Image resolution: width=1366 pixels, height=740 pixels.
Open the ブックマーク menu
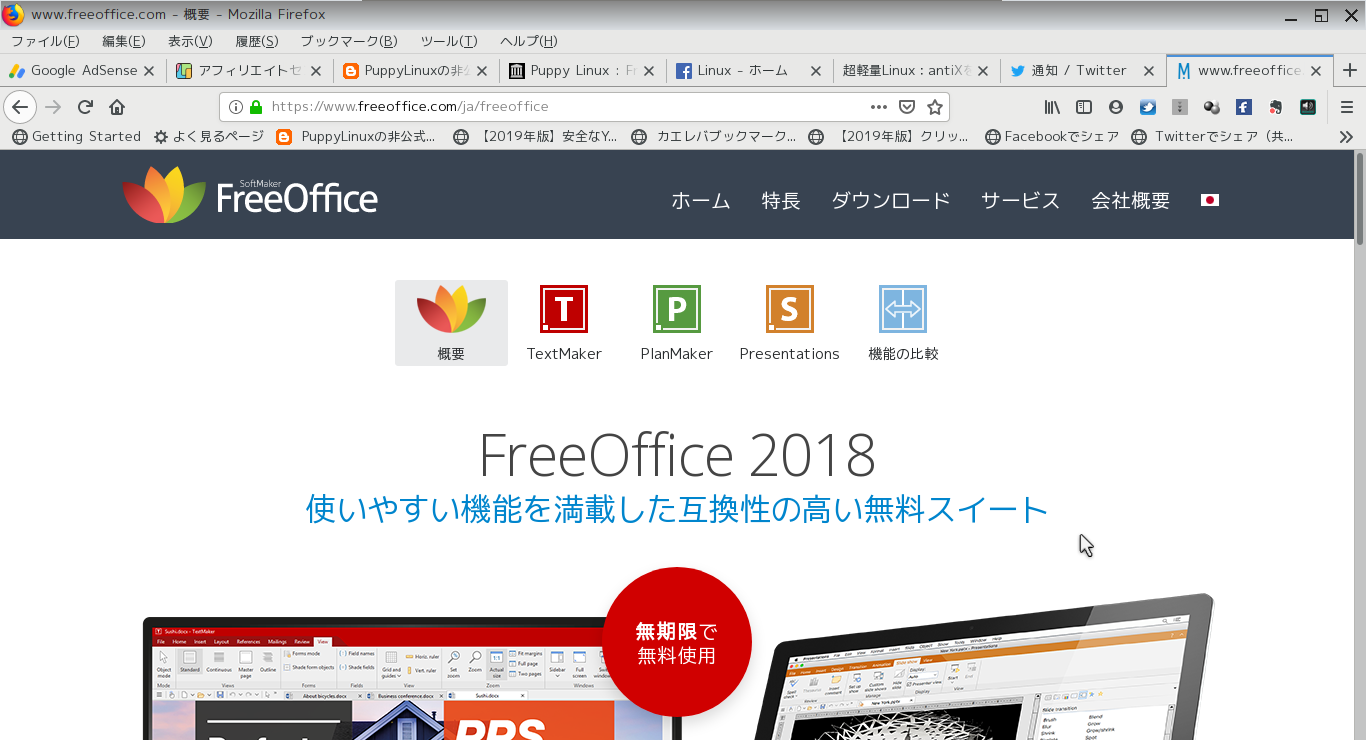(x=349, y=41)
